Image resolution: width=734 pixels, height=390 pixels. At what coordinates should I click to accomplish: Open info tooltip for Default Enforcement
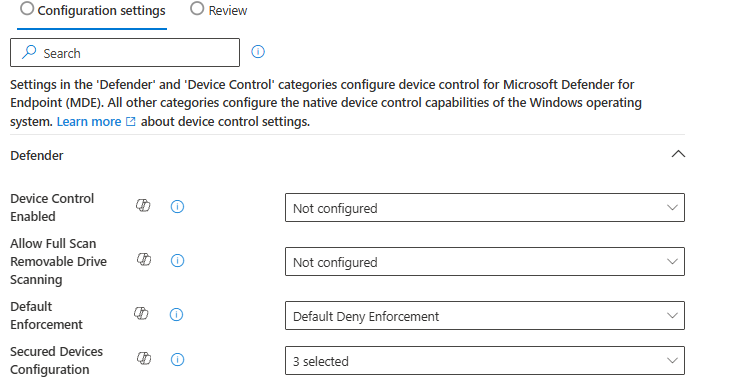(x=176, y=315)
